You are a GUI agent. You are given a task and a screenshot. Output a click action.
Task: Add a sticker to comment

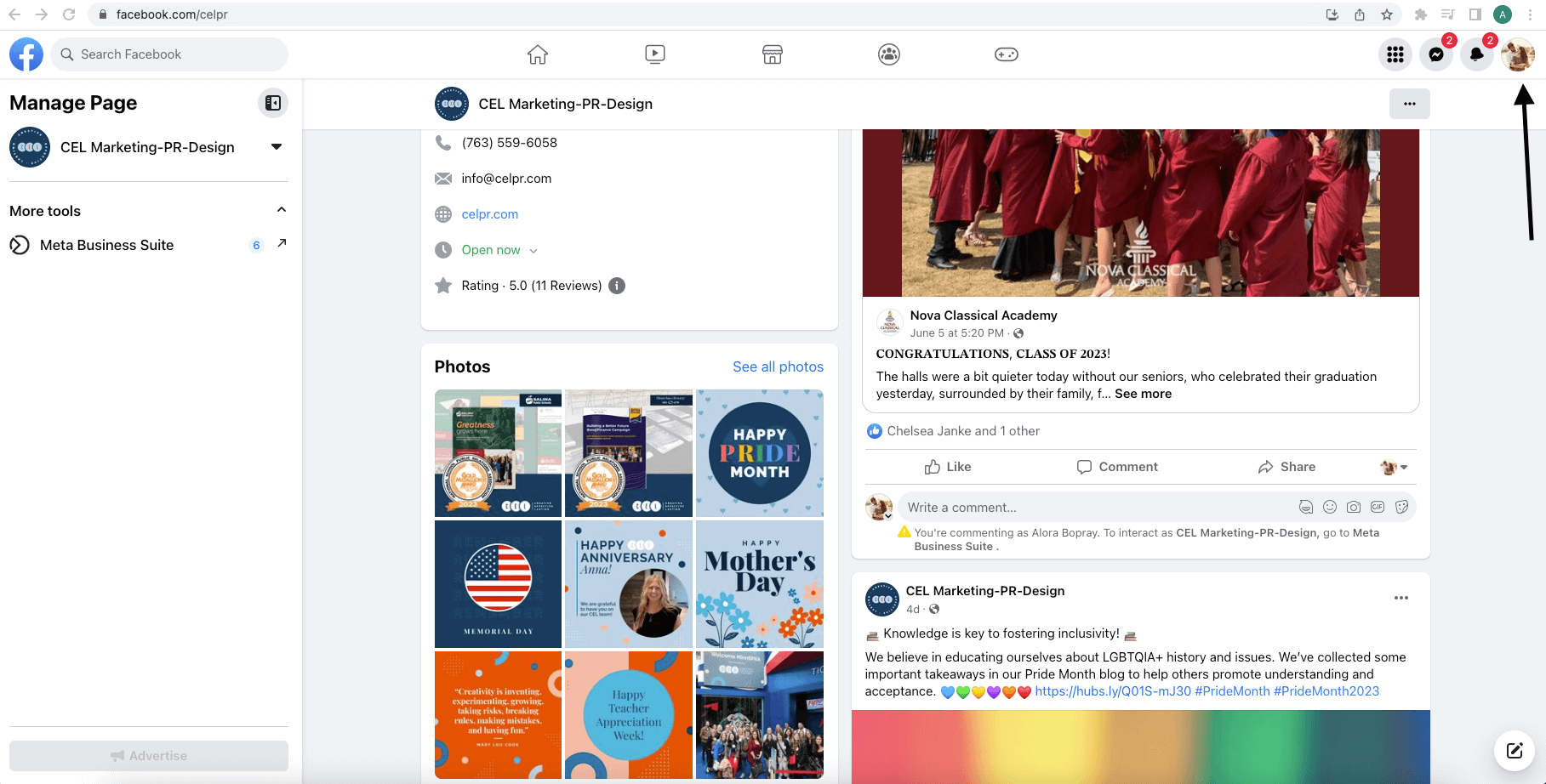point(1401,508)
